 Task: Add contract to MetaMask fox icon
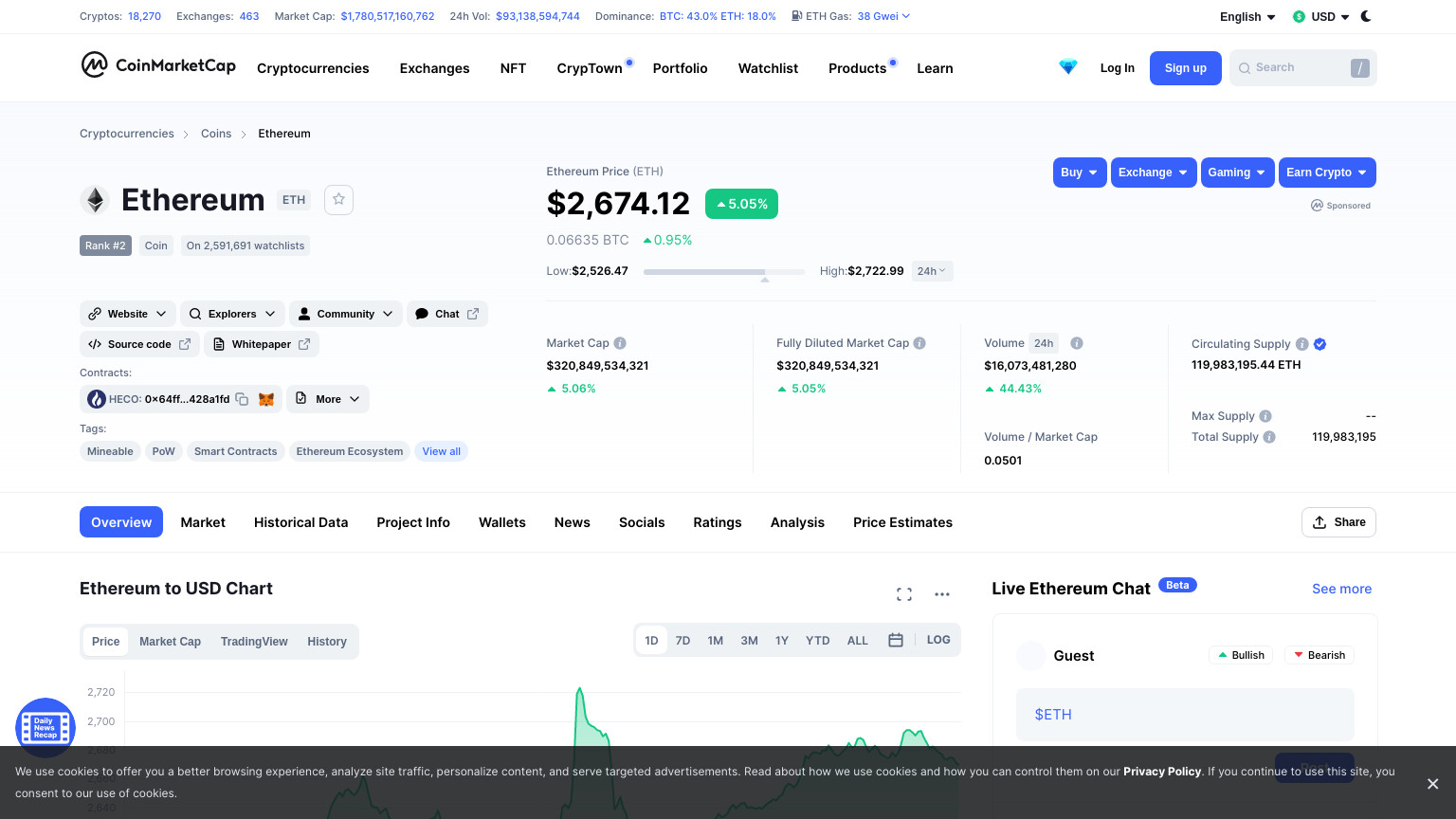266,399
